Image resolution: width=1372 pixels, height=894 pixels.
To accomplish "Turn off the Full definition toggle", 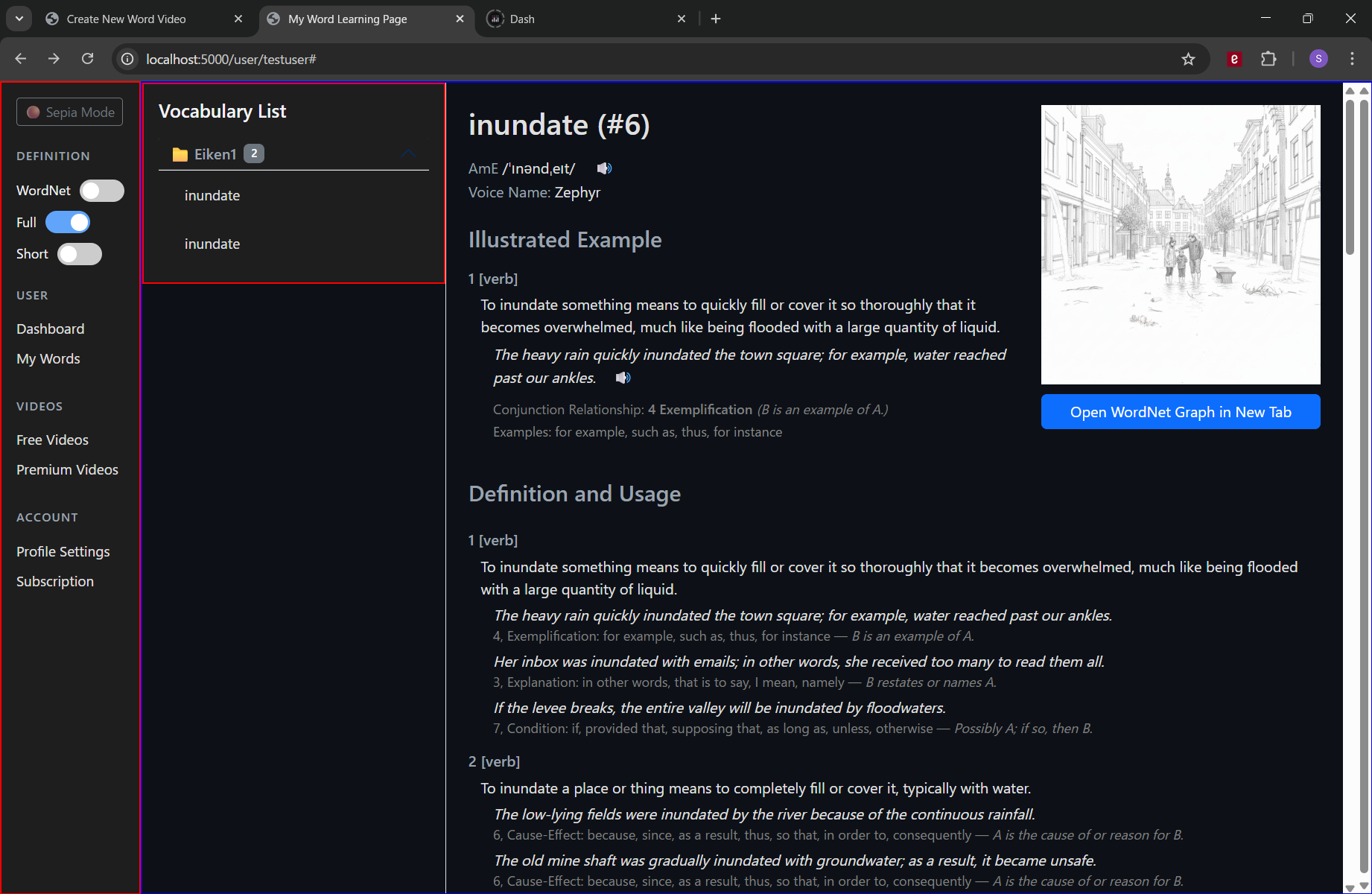I will [x=68, y=222].
